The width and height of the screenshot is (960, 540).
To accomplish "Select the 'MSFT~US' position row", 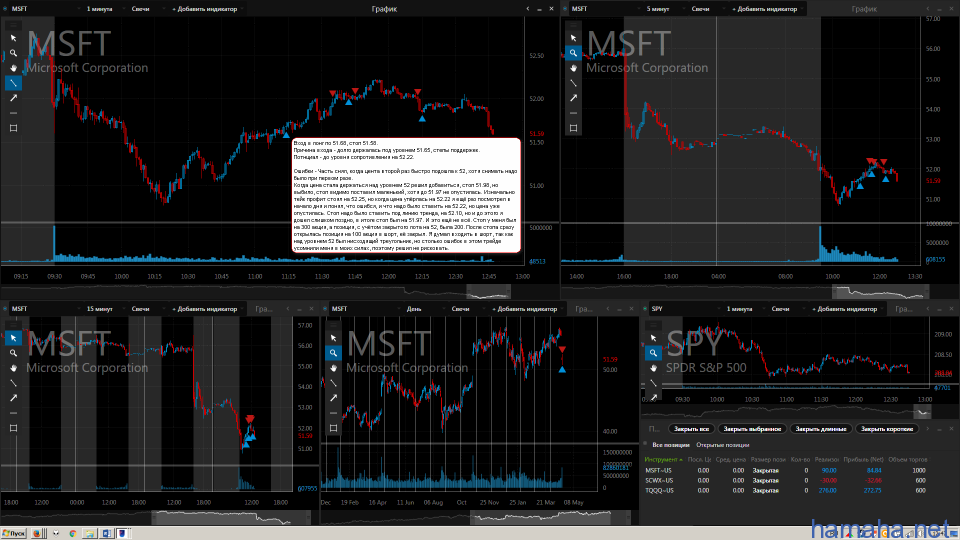I will [786, 470].
